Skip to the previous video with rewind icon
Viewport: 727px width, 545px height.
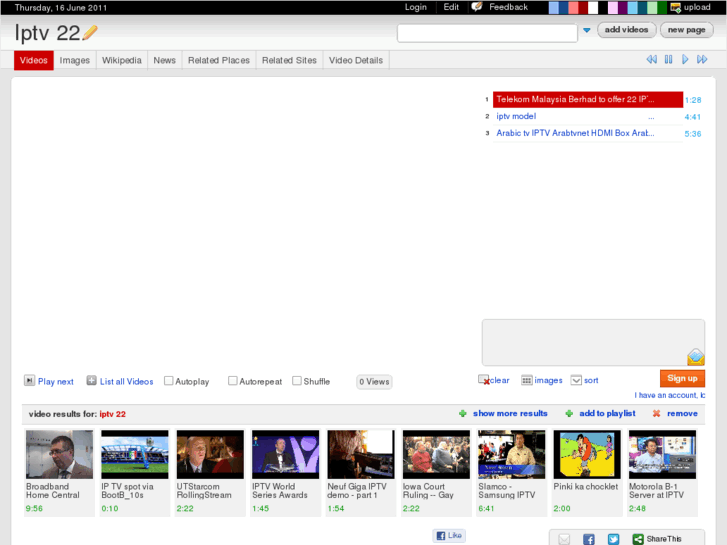point(651,59)
